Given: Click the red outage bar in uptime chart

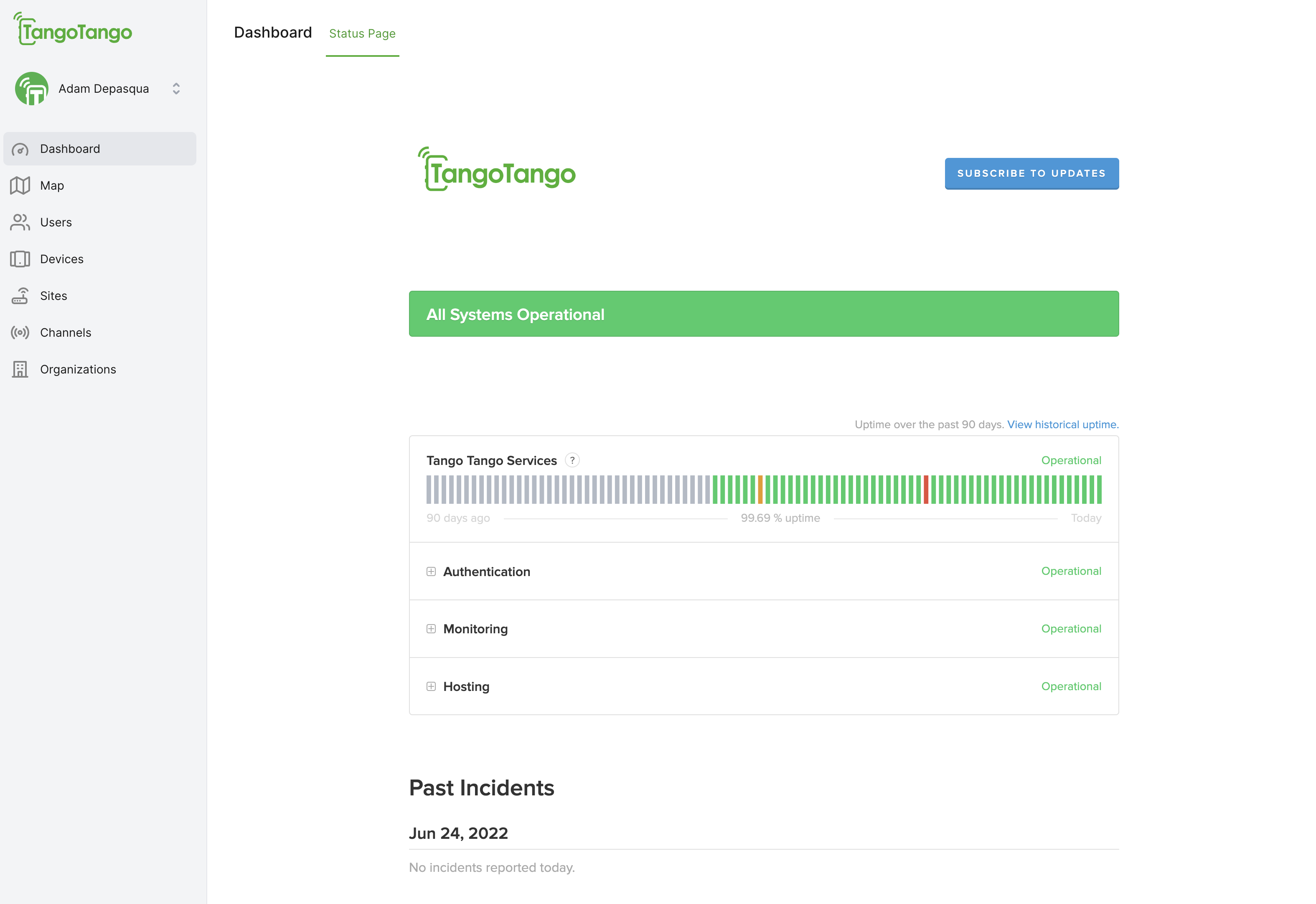Looking at the screenshot, I should (926, 490).
